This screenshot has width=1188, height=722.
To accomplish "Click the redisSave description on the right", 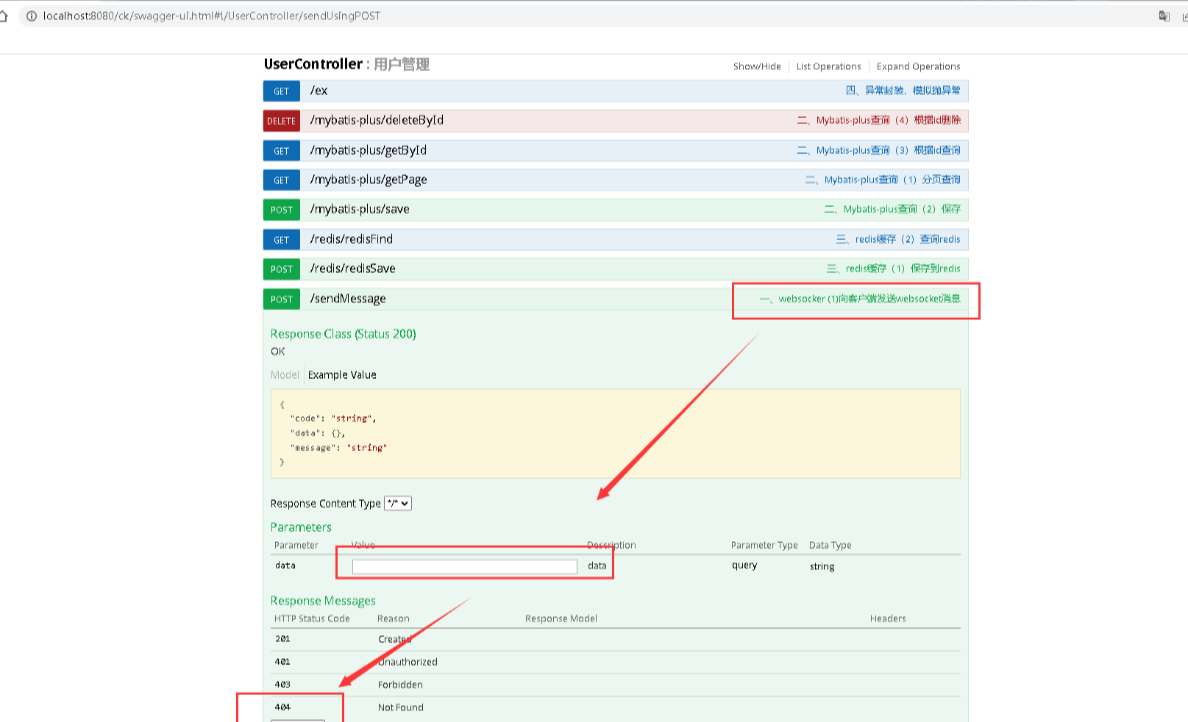I will 893,268.
